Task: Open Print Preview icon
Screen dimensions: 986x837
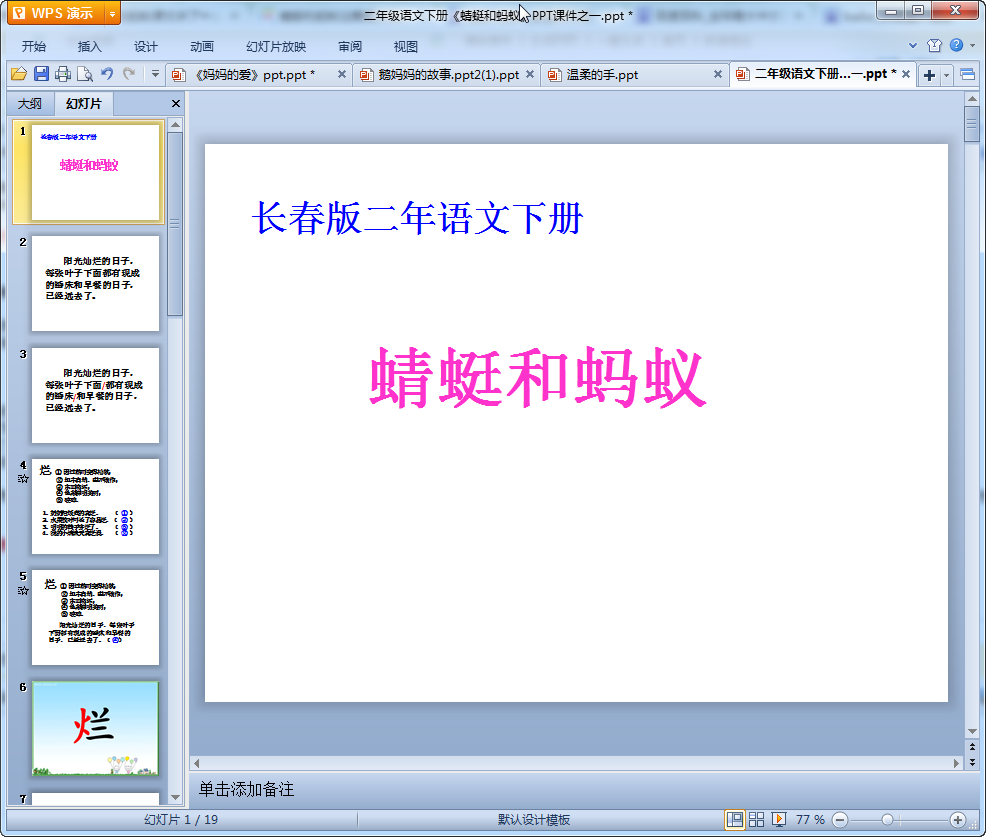Action: [84, 74]
